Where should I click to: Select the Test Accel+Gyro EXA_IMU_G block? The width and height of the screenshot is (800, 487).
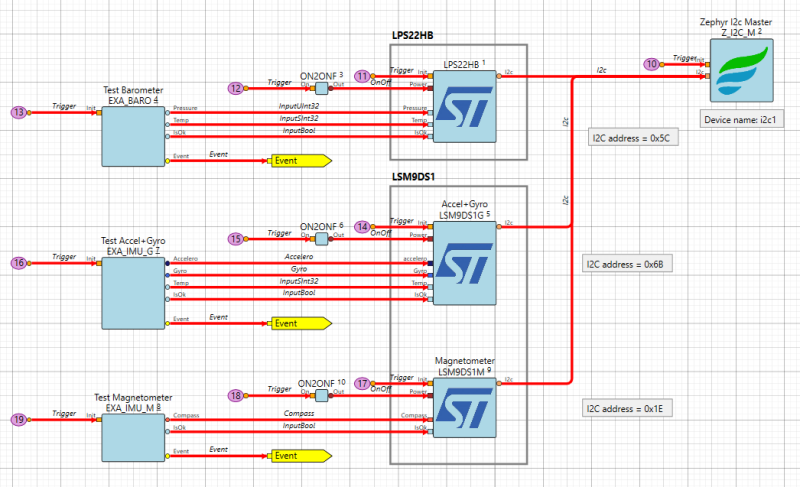point(133,293)
